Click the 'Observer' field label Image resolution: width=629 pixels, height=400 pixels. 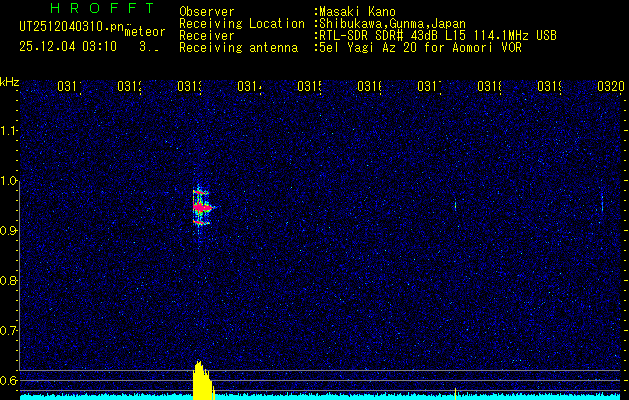[207, 12]
